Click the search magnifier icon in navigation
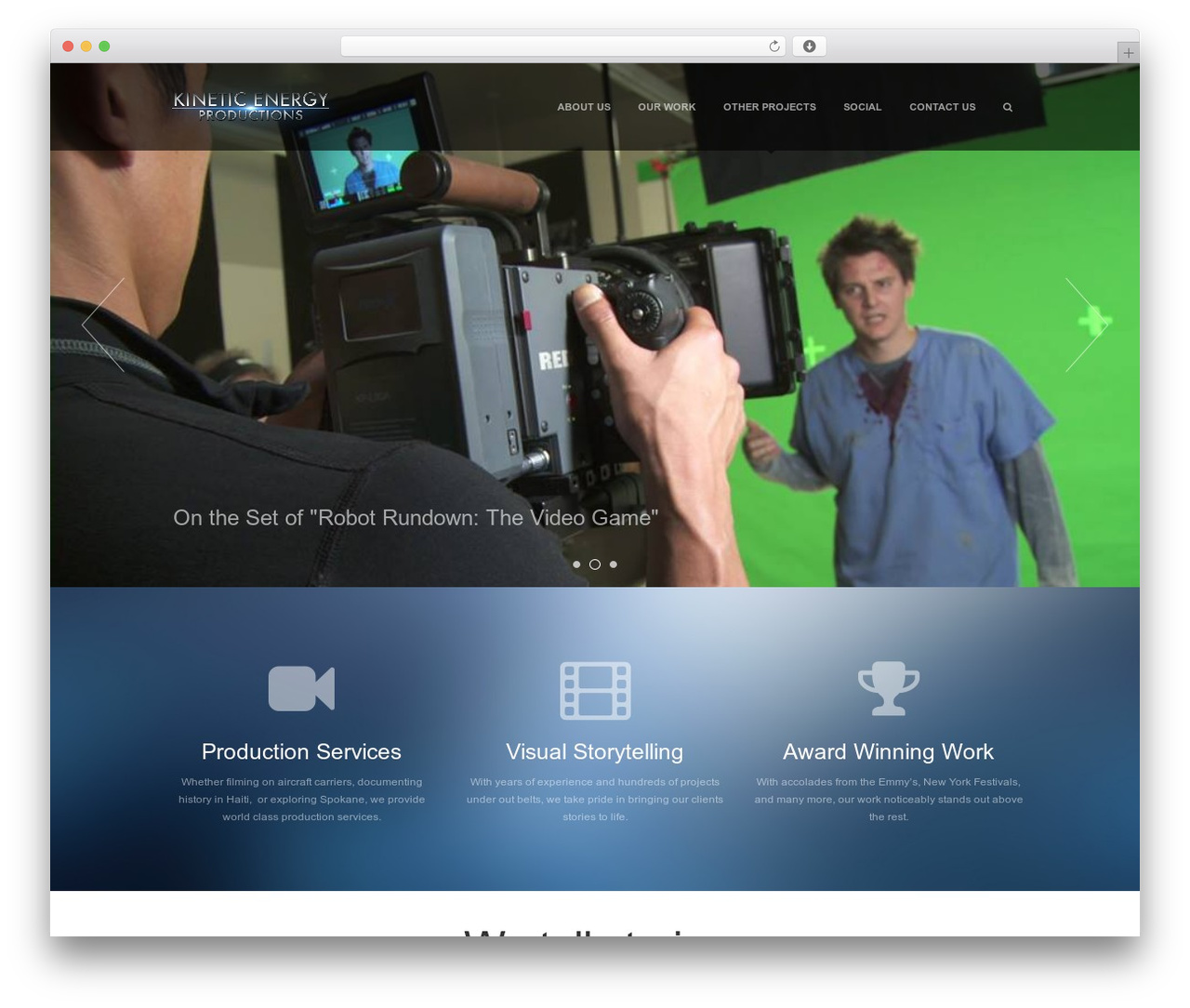The height and width of the screenshot is (1008, 1190). tap(1007, 107)
